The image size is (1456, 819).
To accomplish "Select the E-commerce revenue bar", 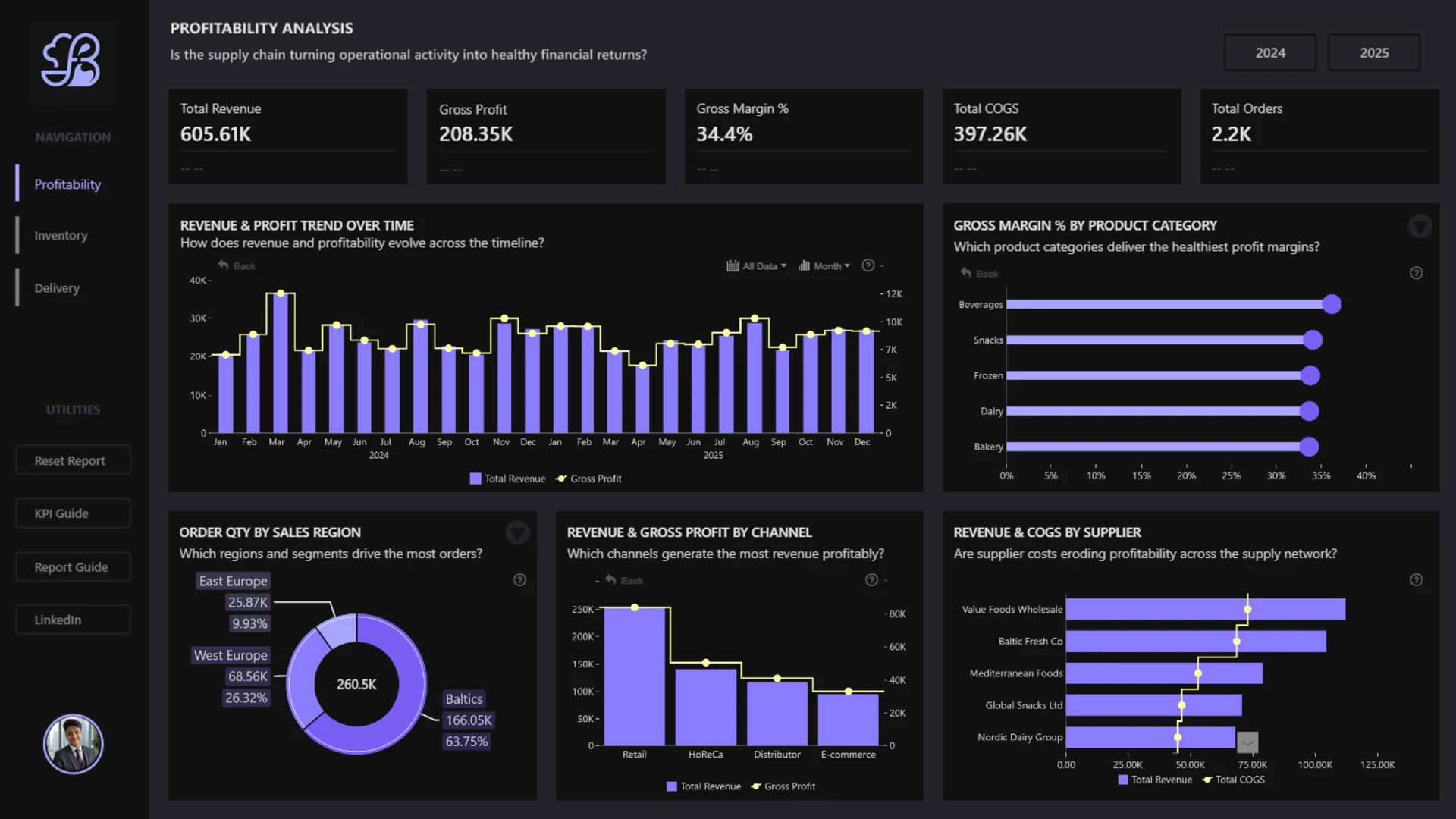I will tap(848, 720).
